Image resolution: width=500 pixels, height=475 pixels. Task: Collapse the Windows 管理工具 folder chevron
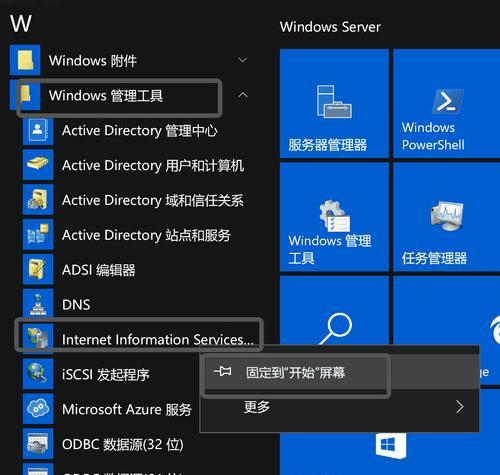click(x=243, y=95)
